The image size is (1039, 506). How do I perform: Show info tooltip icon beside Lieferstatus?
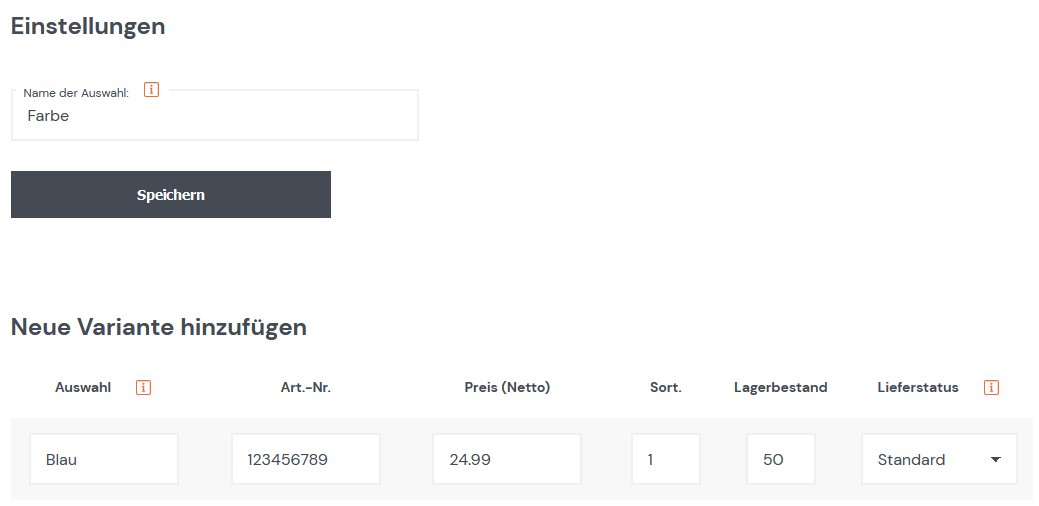click(991, 387)
